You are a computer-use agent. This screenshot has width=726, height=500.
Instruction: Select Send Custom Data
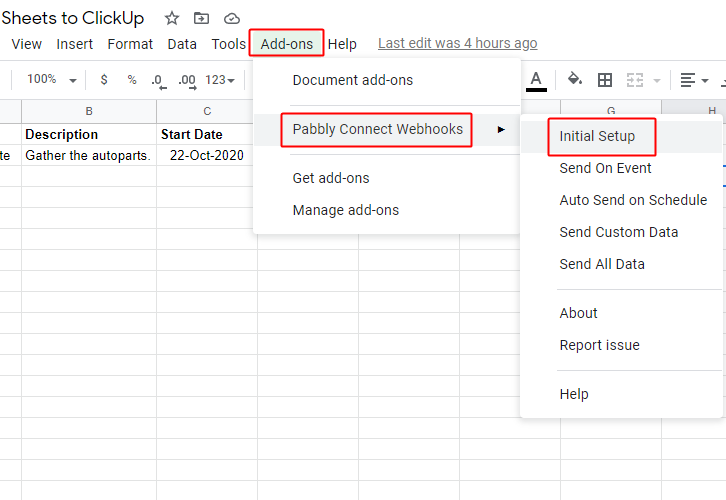[x=621, y=232]
